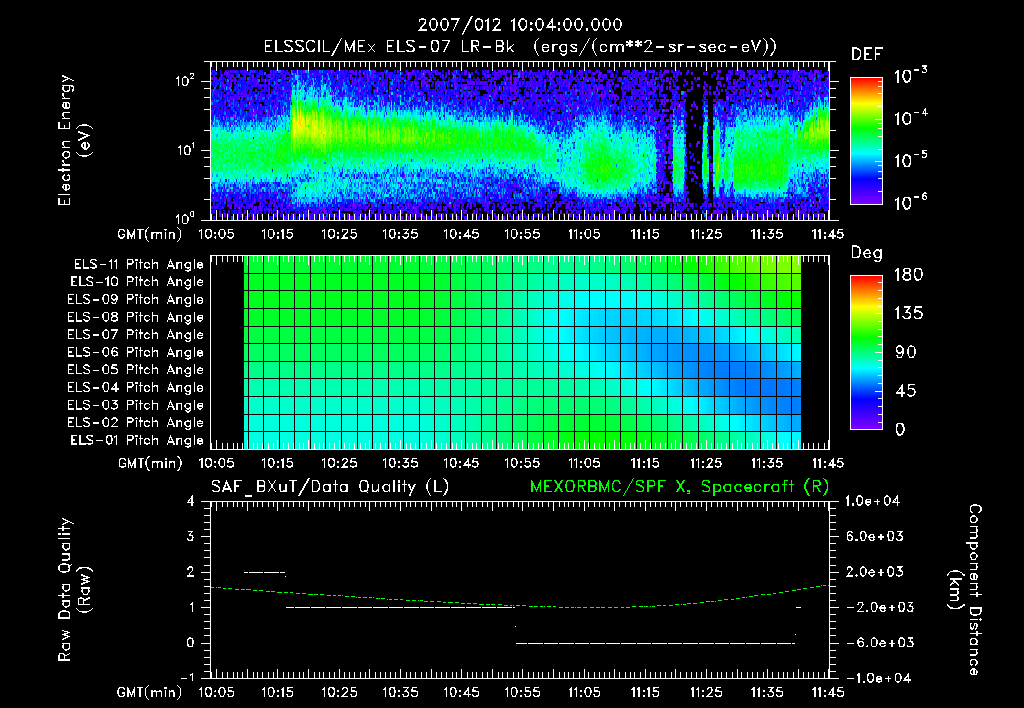
Task: Select the ELS-02 Pitch Angle row label
Action: (x=136, y=423)
